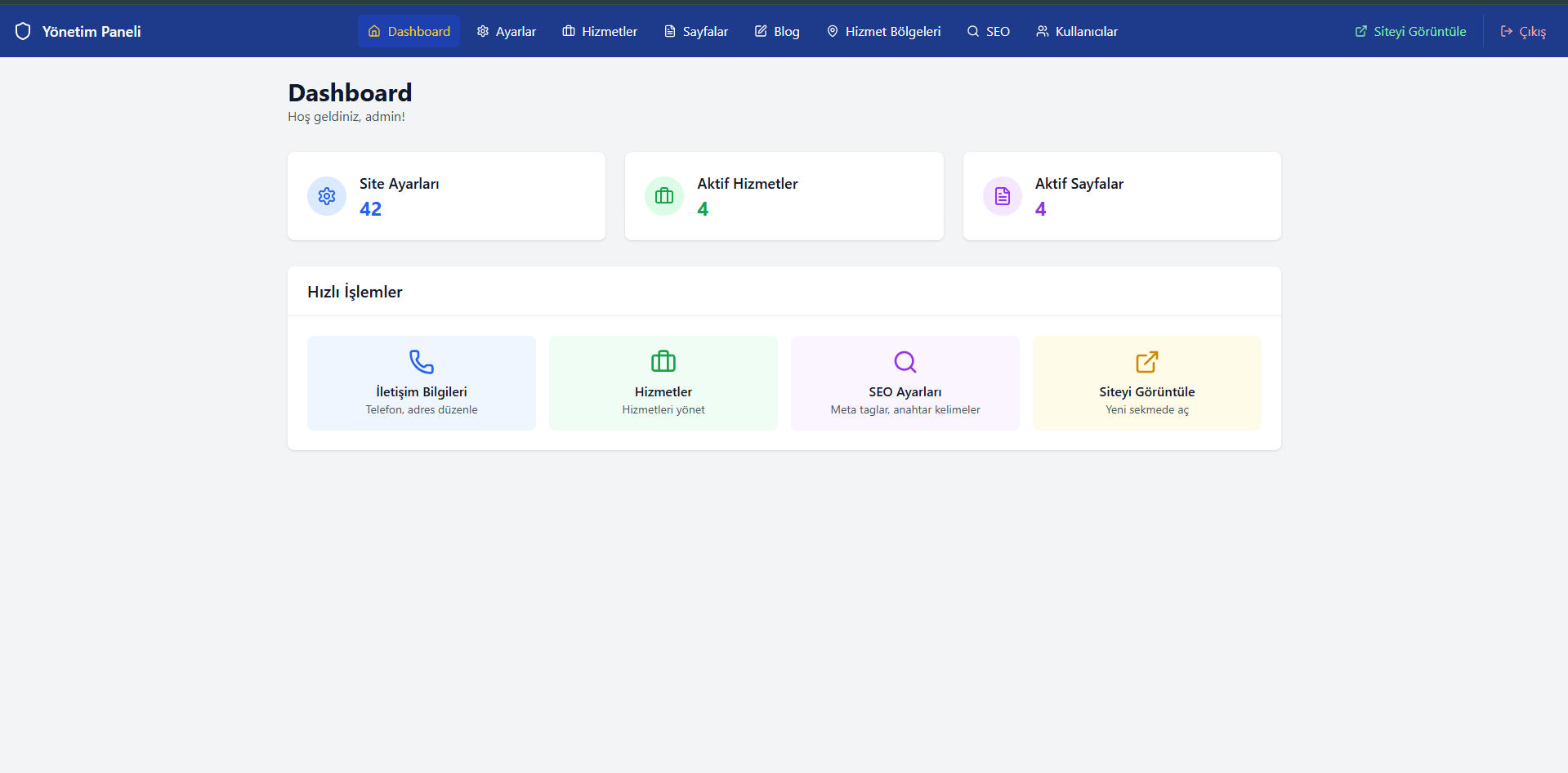Screen dimensions: 1568x773
Task: Click the external link icon in the yellow tile
Action: click(x=1146, y=361)
